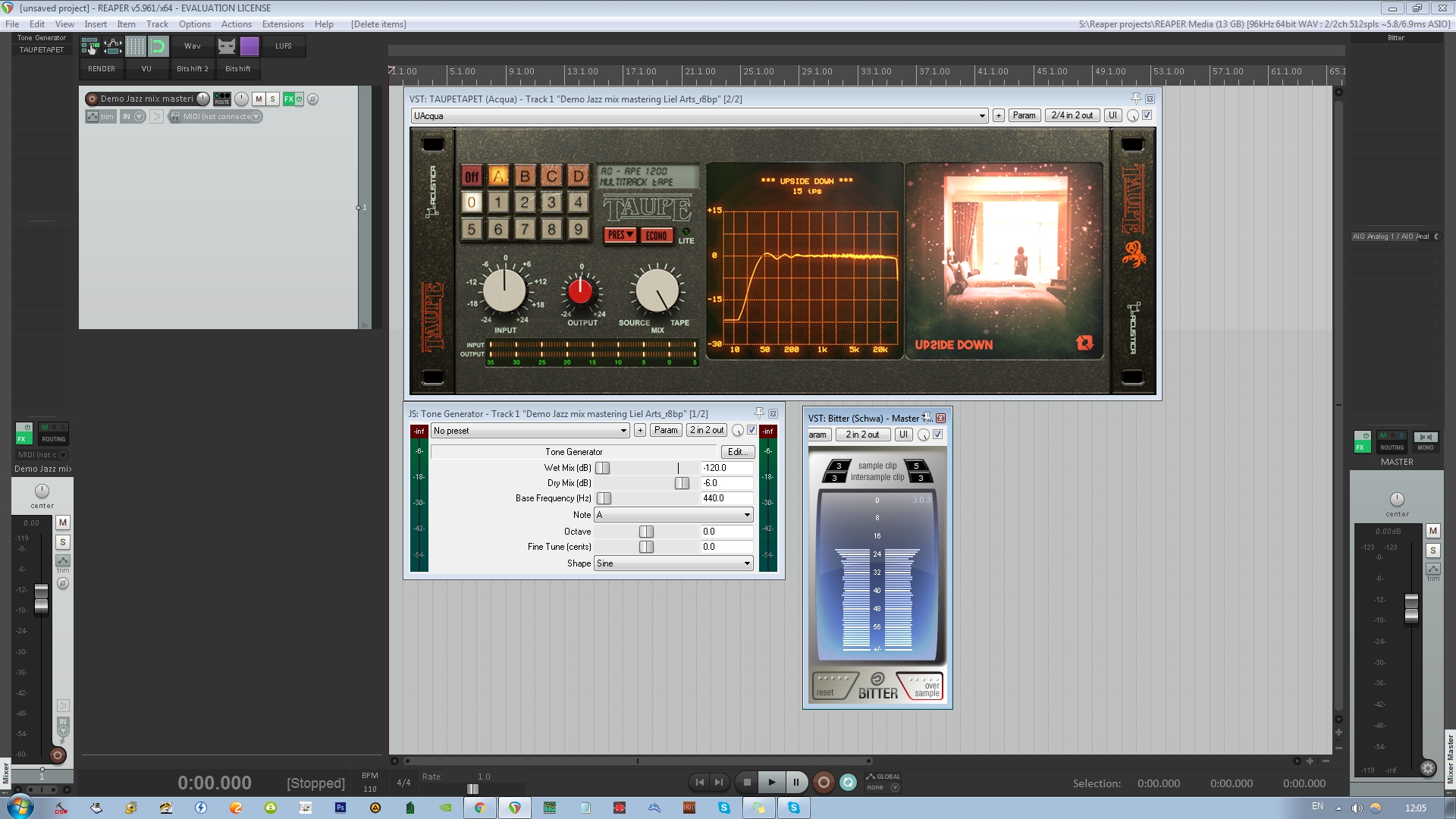Uncheck Tone Generator bypass checkbox
The width and height of the screenshot is (1456, 819).
[x=752, y=430]
